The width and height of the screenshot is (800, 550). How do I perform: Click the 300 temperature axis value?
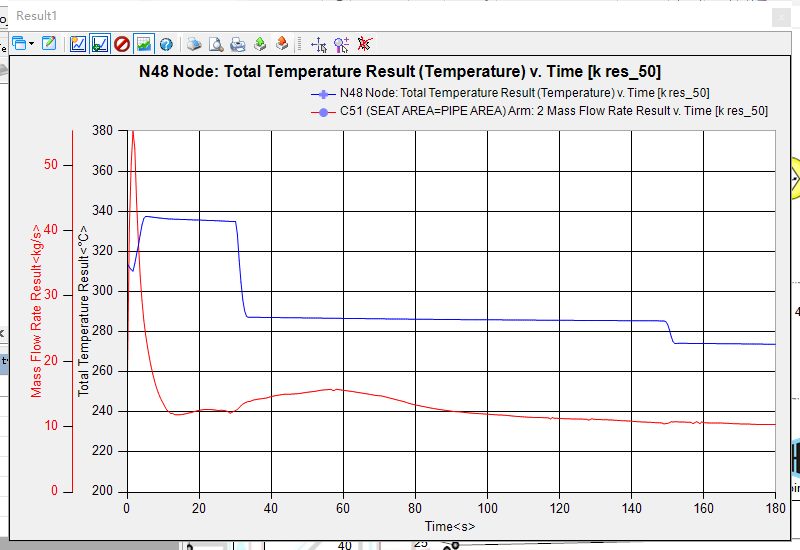pyautogui.click(x=103, y=291)
